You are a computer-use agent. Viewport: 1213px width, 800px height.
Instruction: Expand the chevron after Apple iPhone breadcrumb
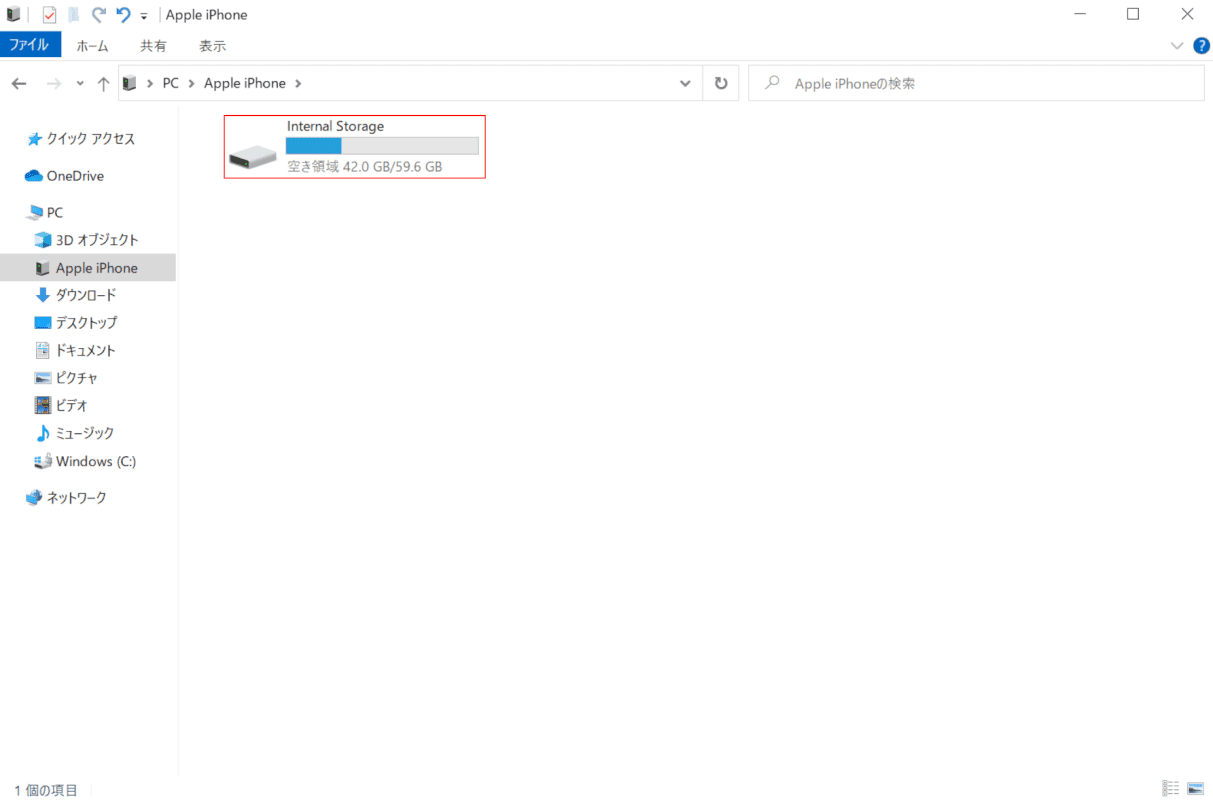click(x=298, y=84)
